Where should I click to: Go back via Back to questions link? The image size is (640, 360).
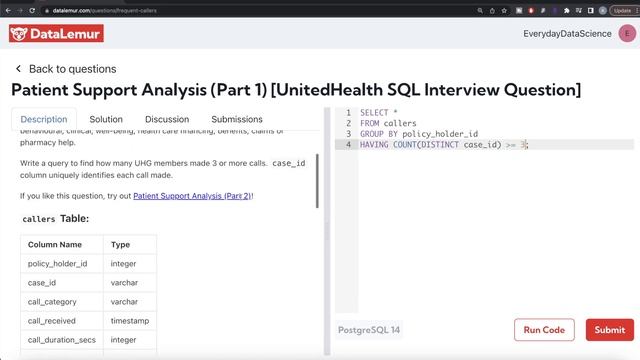tap(73, 69)
